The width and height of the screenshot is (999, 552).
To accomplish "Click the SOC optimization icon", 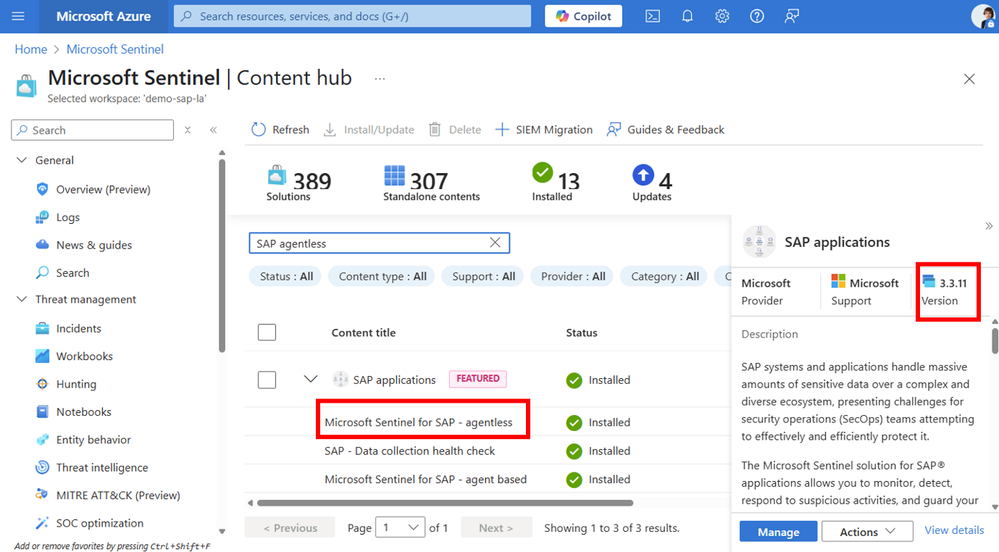I will pos(42,523).
